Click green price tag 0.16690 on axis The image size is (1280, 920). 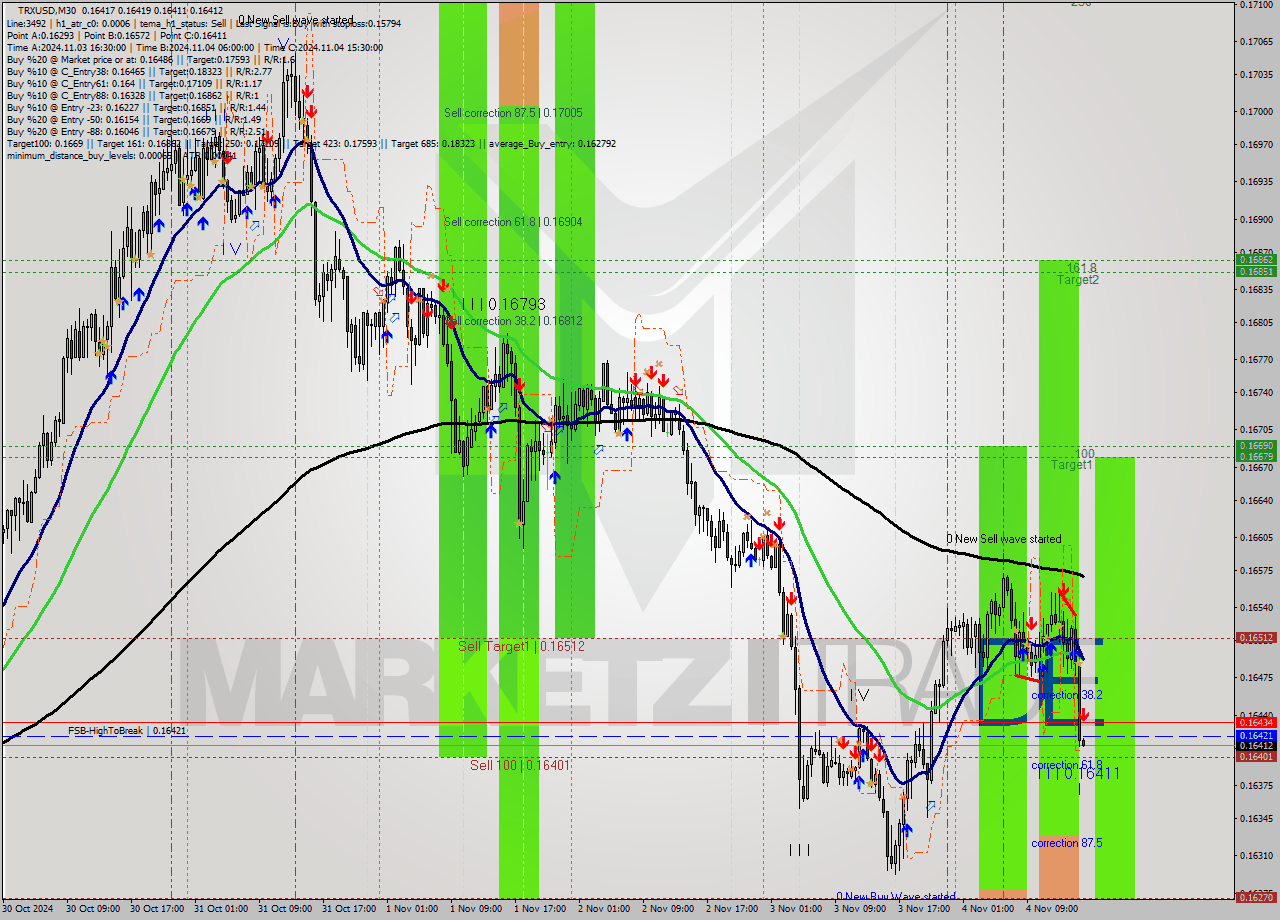pos(1256,445)
